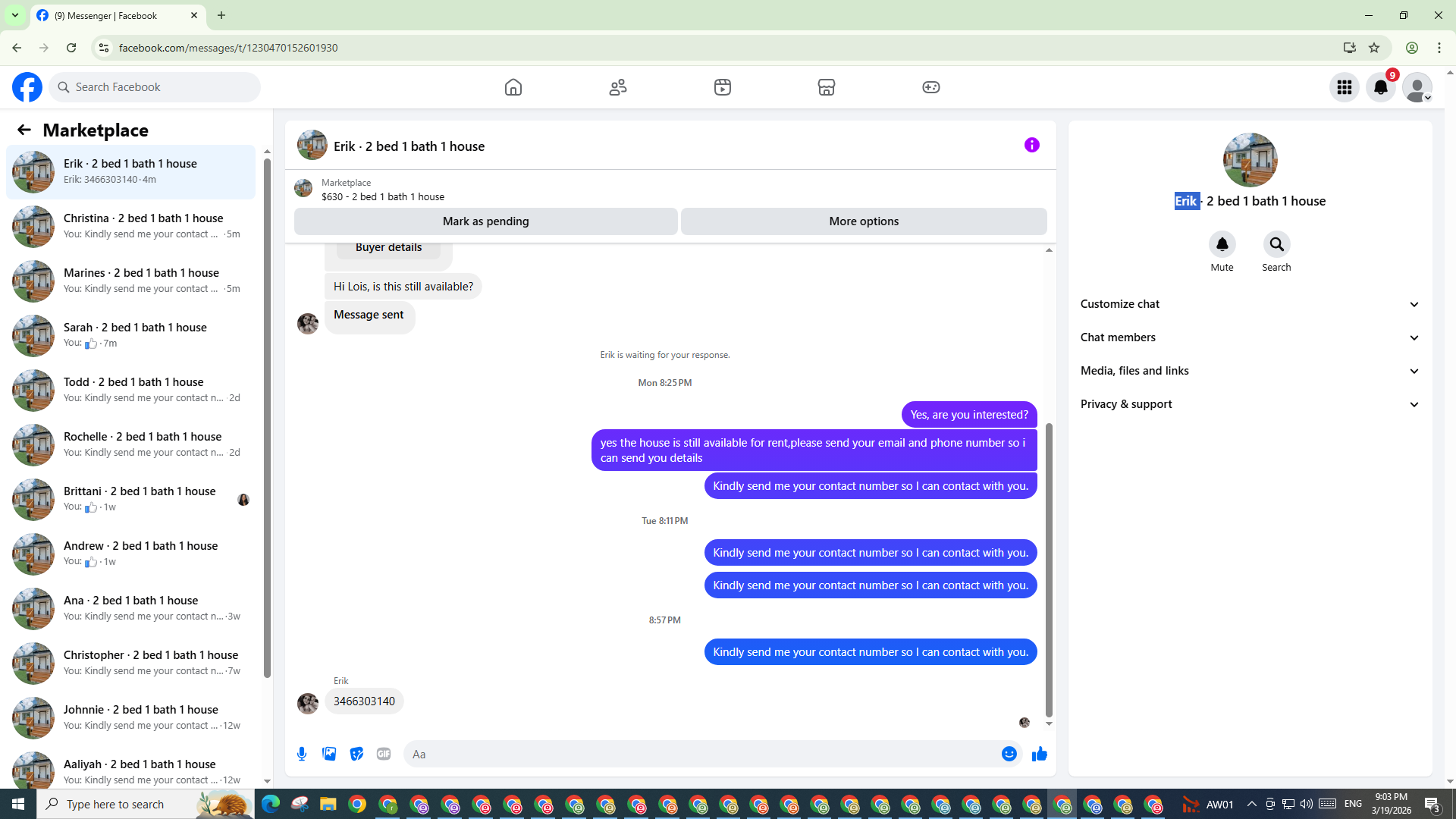Click the voice clip microphone icon
This screenshot has width=1456, height=819.
point(302,754)
